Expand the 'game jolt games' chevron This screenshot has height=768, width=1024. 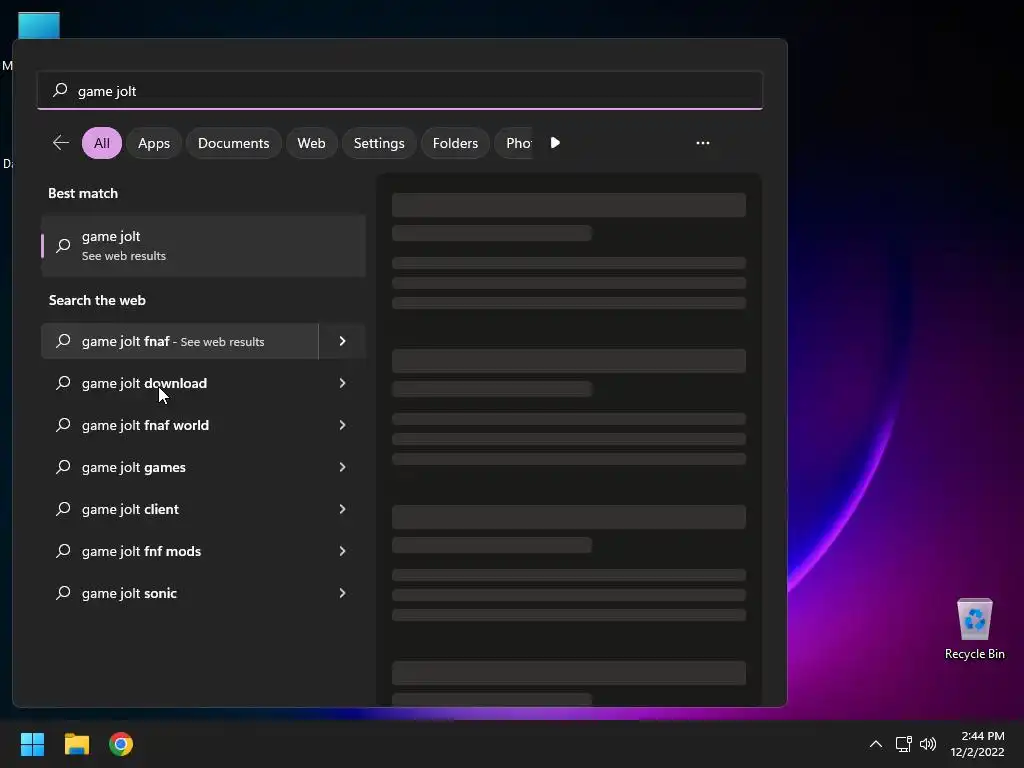coord(342,467)
